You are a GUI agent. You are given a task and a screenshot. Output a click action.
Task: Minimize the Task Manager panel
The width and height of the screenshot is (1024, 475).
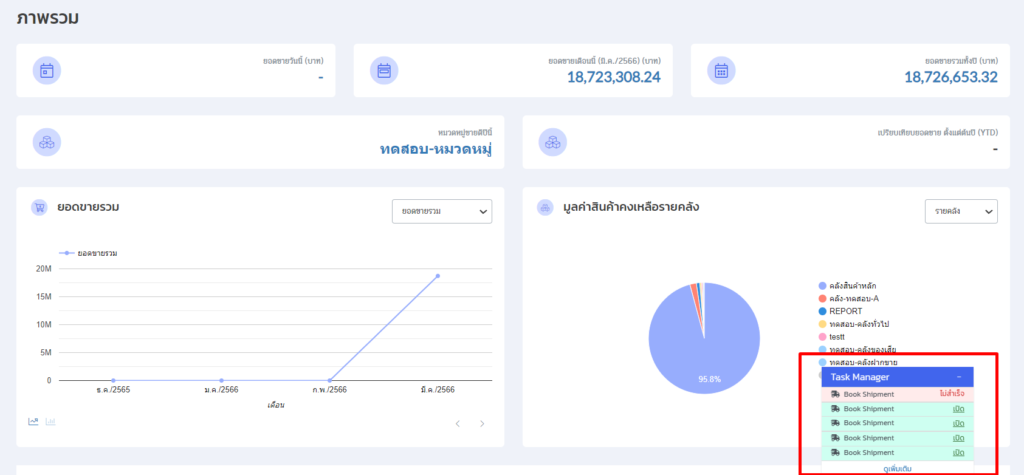pos(959,378)
